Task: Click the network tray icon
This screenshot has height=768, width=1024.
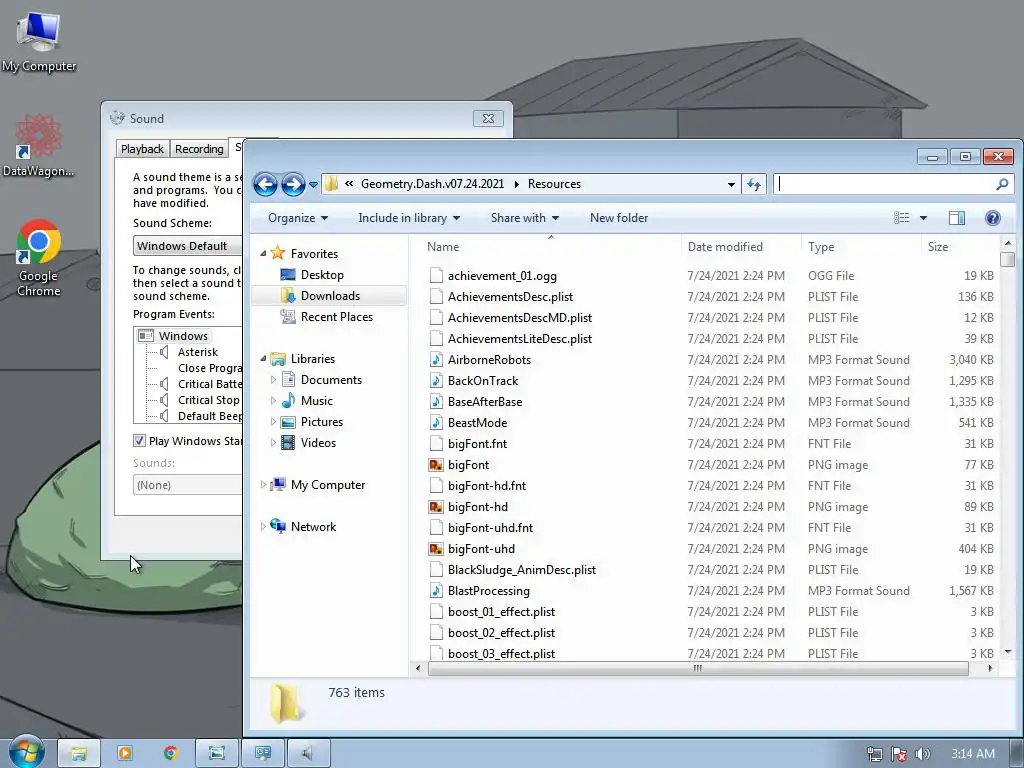Action: 874,754
